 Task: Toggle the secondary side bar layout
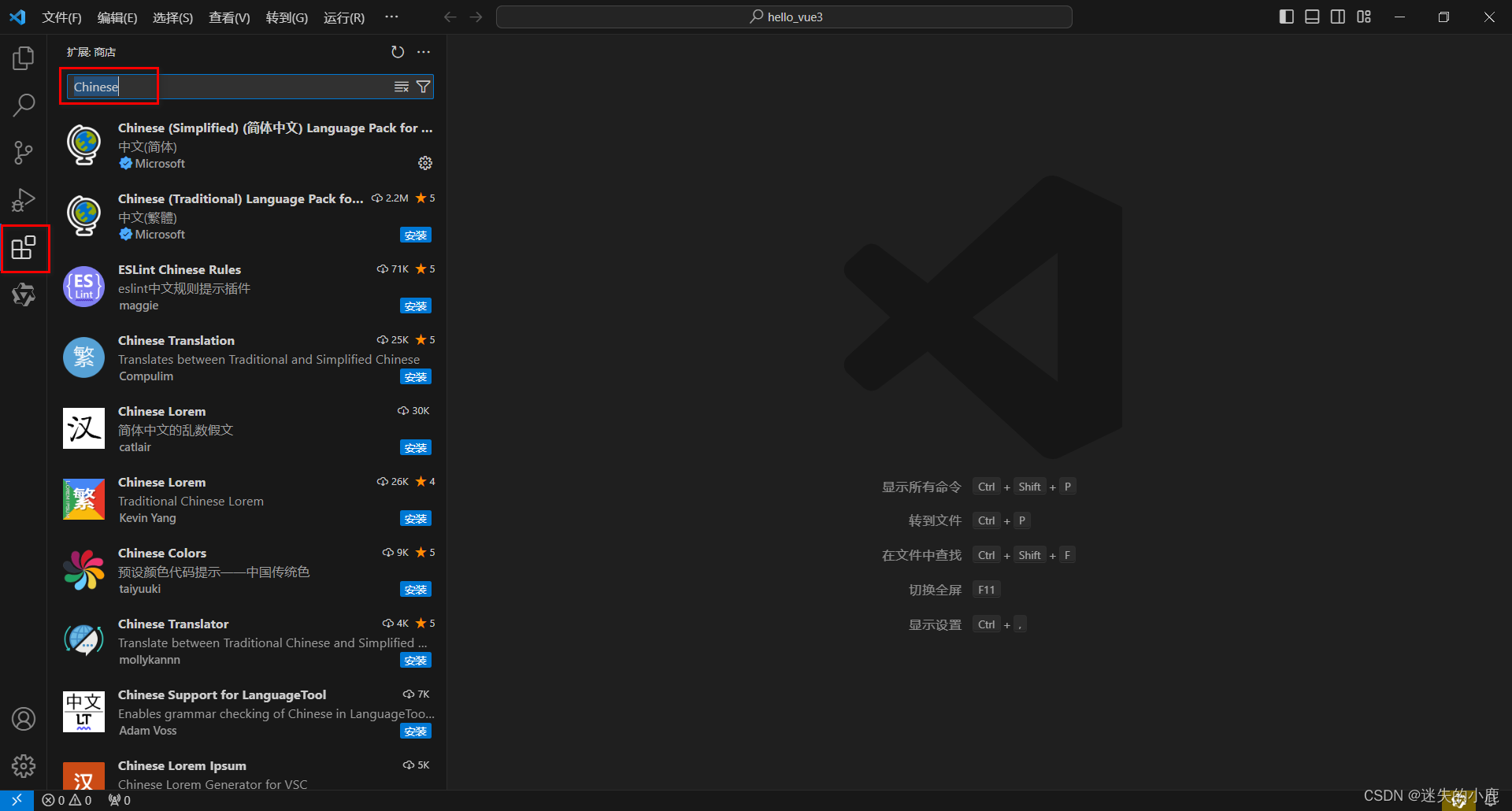(x=1338, y=17)
